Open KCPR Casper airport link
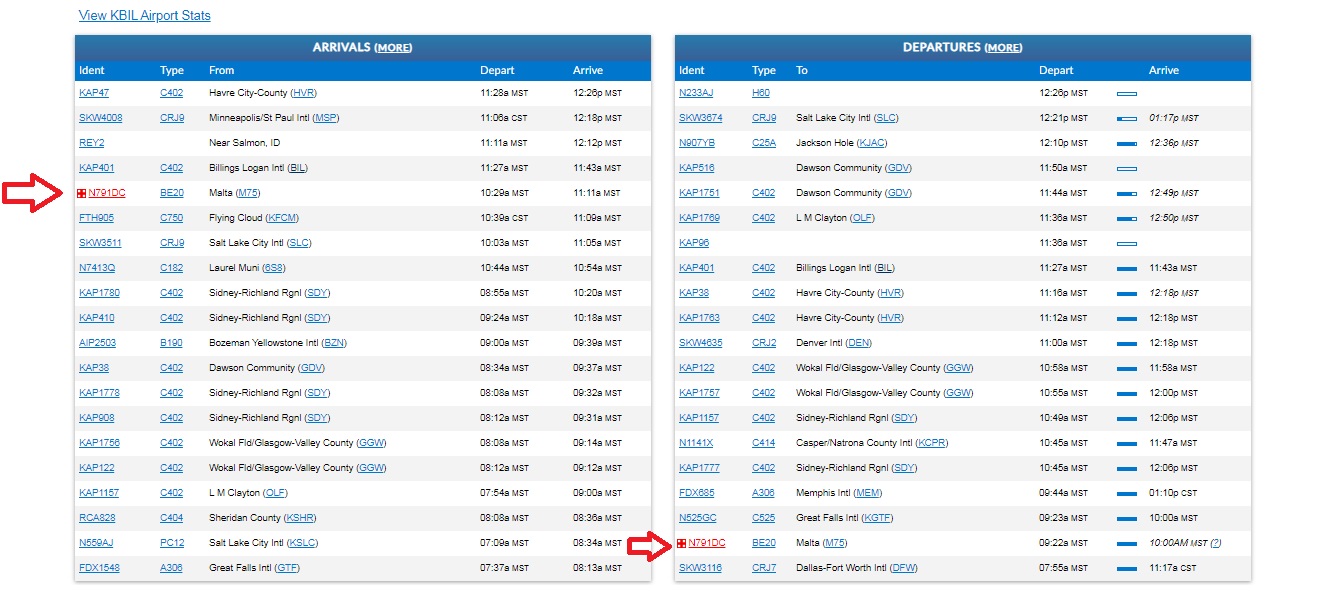 click(x=930, y=443)
